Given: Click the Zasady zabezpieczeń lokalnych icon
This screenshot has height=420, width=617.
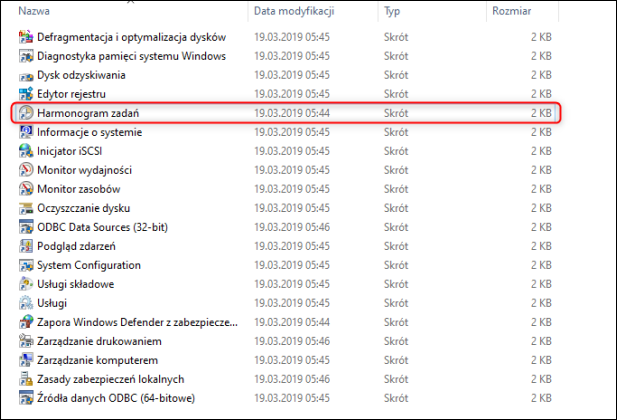Looking at the screenshot, I should (26, 379).
